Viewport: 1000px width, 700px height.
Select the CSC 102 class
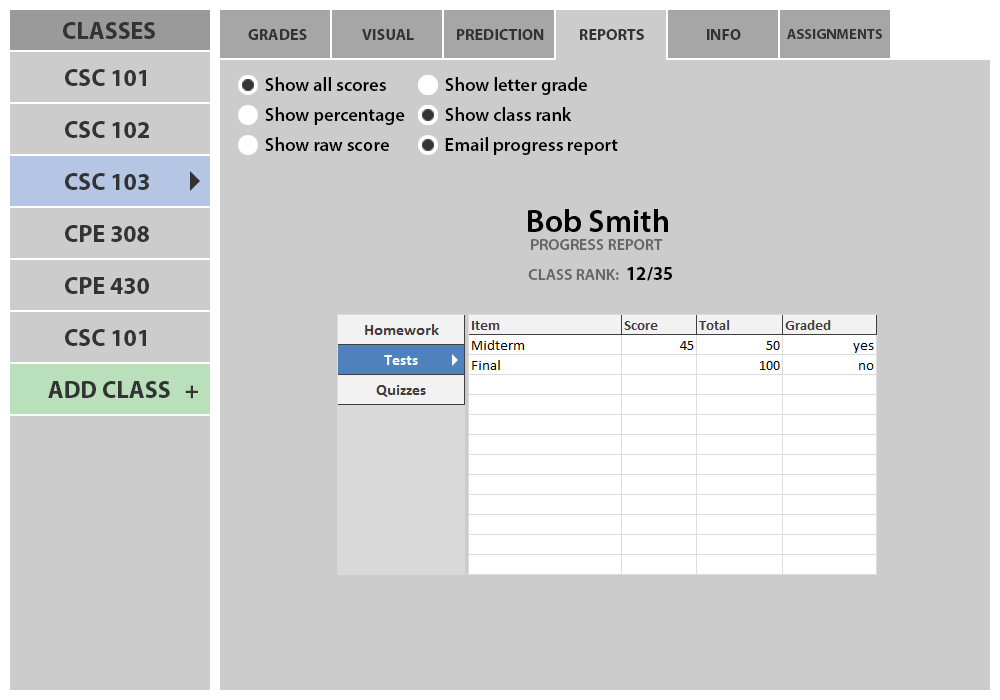[107, 130]
